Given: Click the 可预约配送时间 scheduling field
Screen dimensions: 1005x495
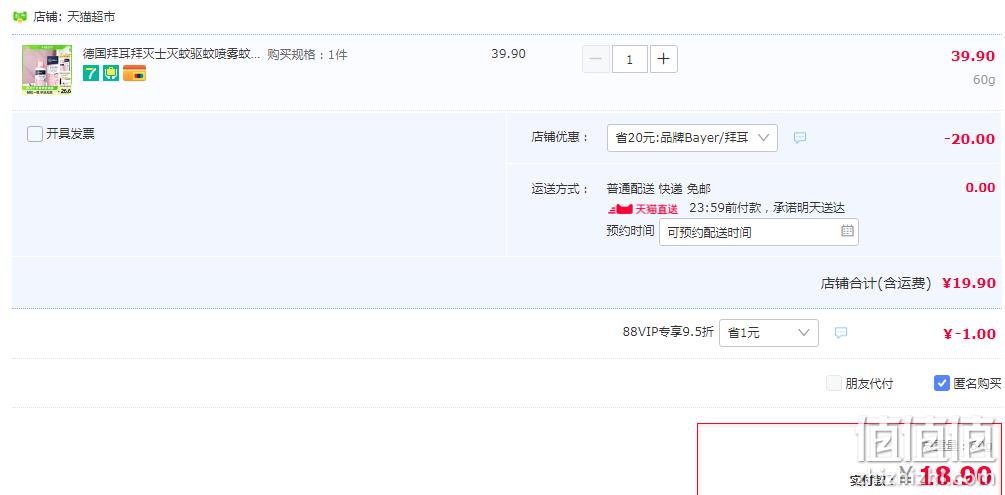Looking at the screenshot, I should 758,232.
